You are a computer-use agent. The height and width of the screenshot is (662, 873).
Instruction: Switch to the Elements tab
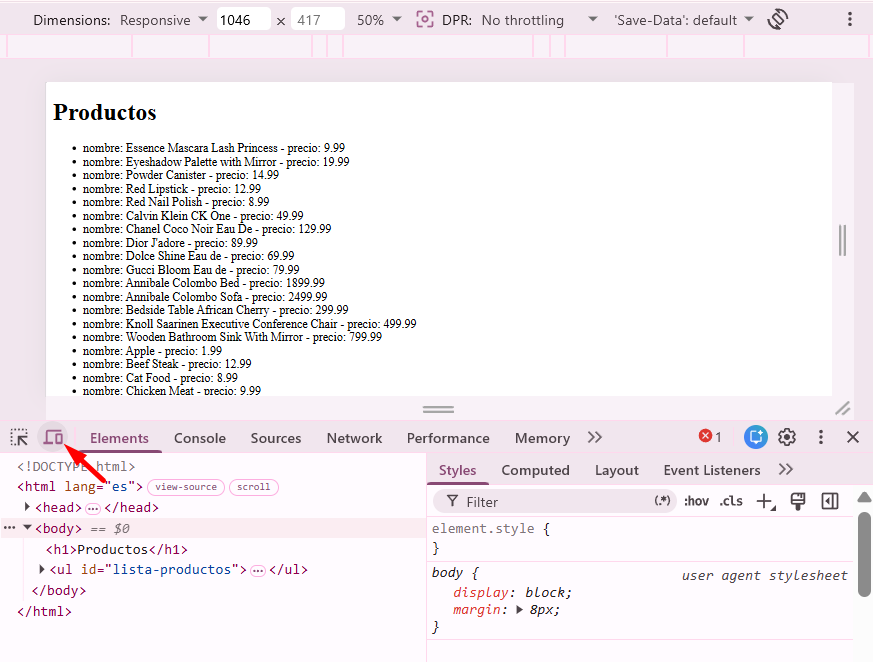coord(119,438)
